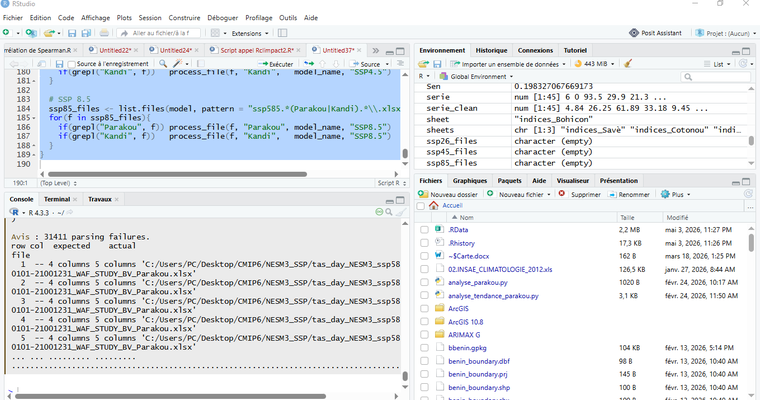Click the Environment pane search field
The height and width of the screenshot is (400, 760).
pos(715,77)
